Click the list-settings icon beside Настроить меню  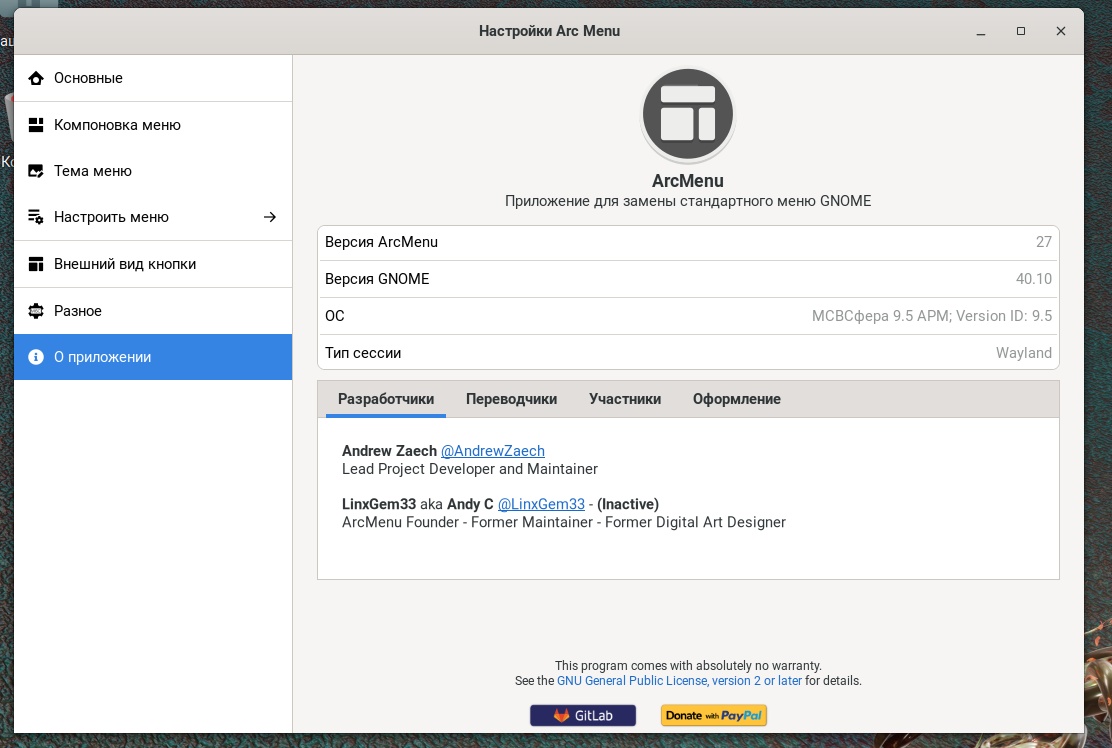35,217
